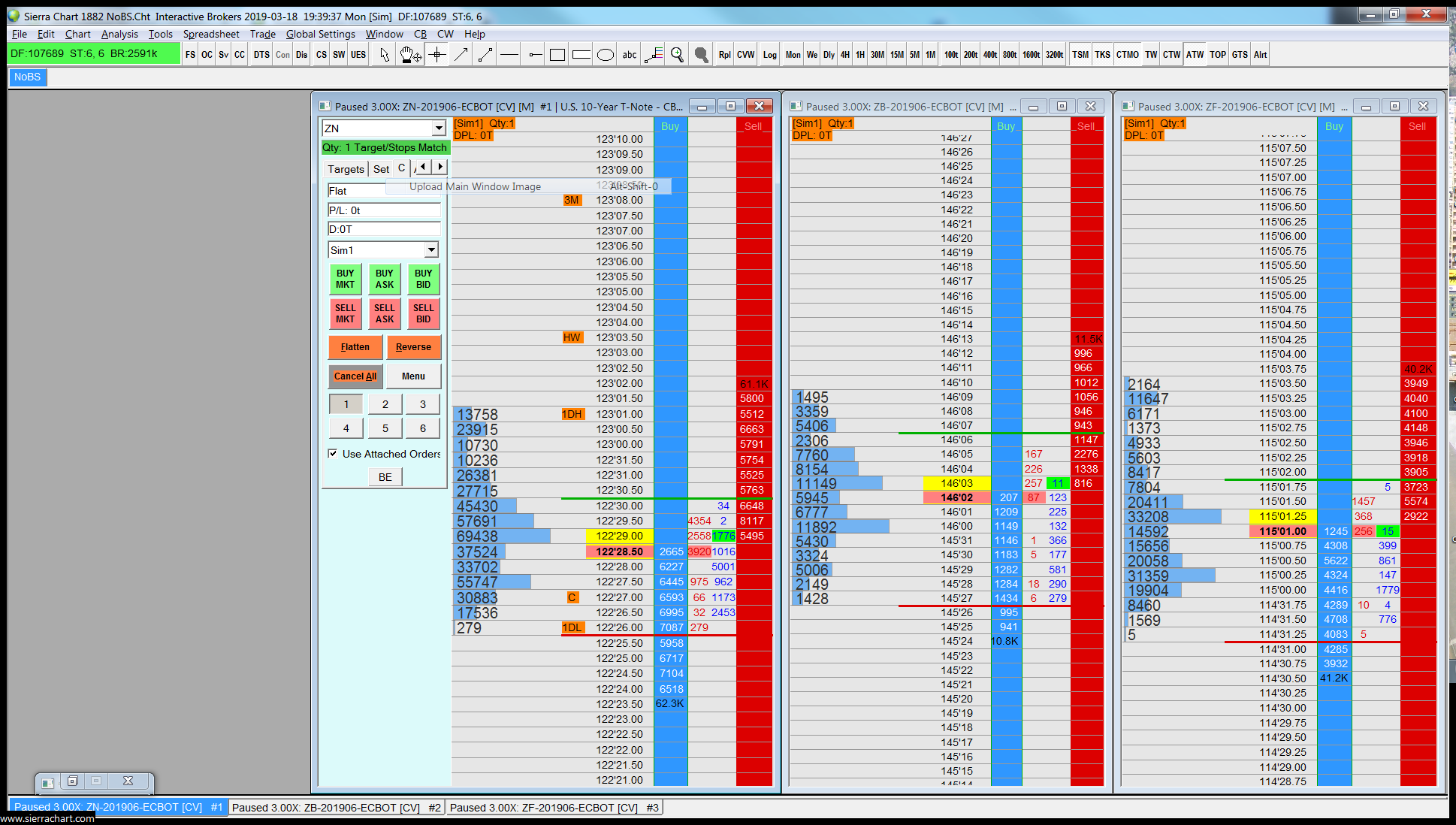Click the Flatten button
The width and height of the screenshot is (1456, 825).
[x=355, y=347]
